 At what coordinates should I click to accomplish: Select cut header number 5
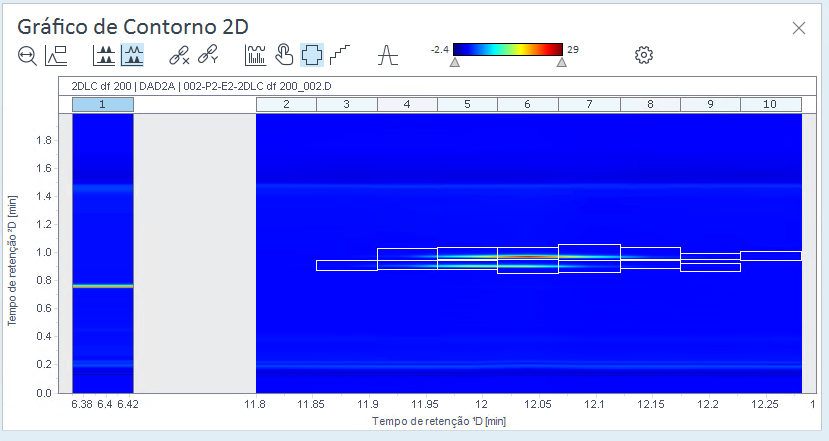pyautogui.click(x=467, y=105)
